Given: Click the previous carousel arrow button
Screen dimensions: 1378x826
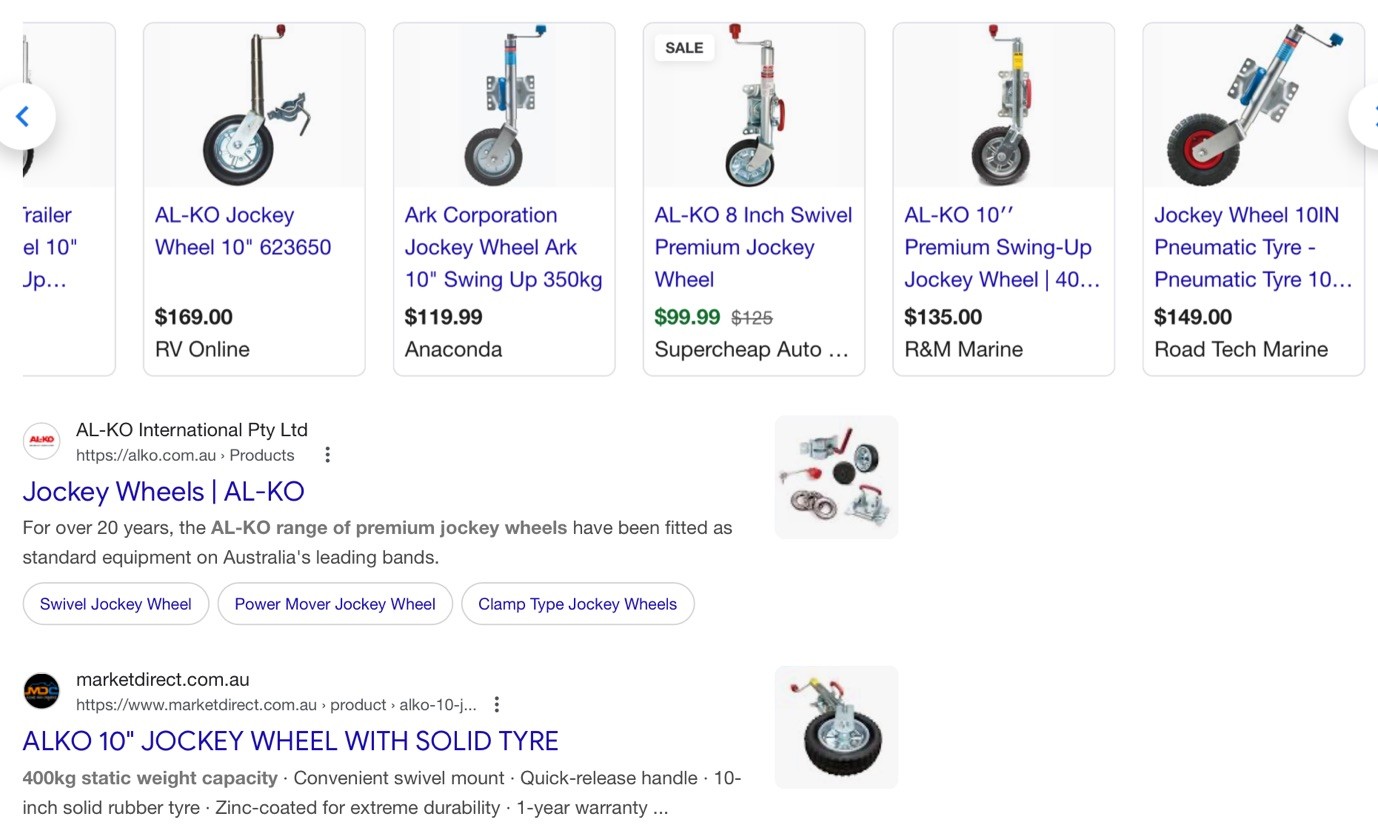Looking at the screenshot, I should point(23,117).
